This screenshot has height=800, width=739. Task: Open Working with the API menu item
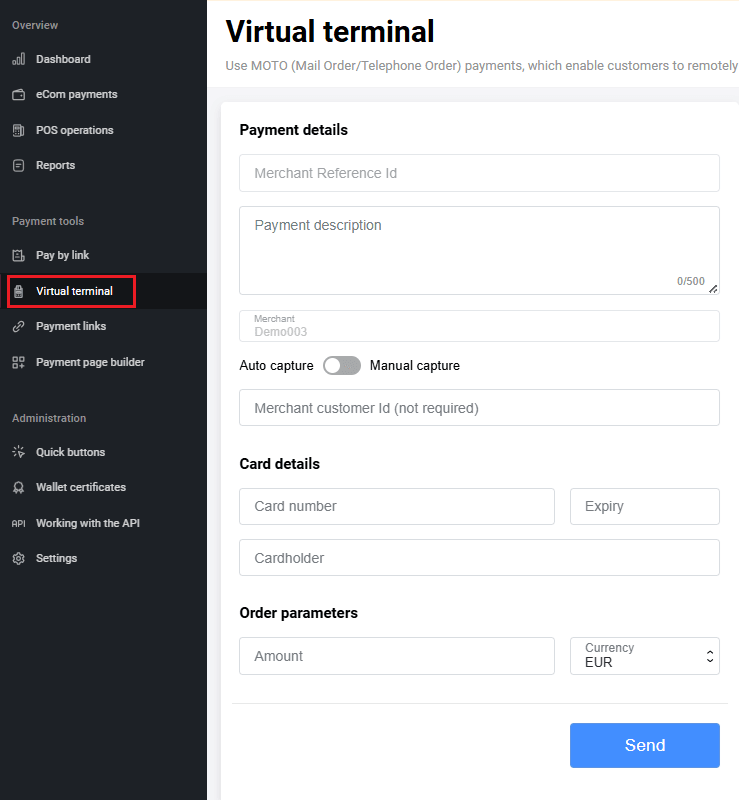click(x=87, y=523)
